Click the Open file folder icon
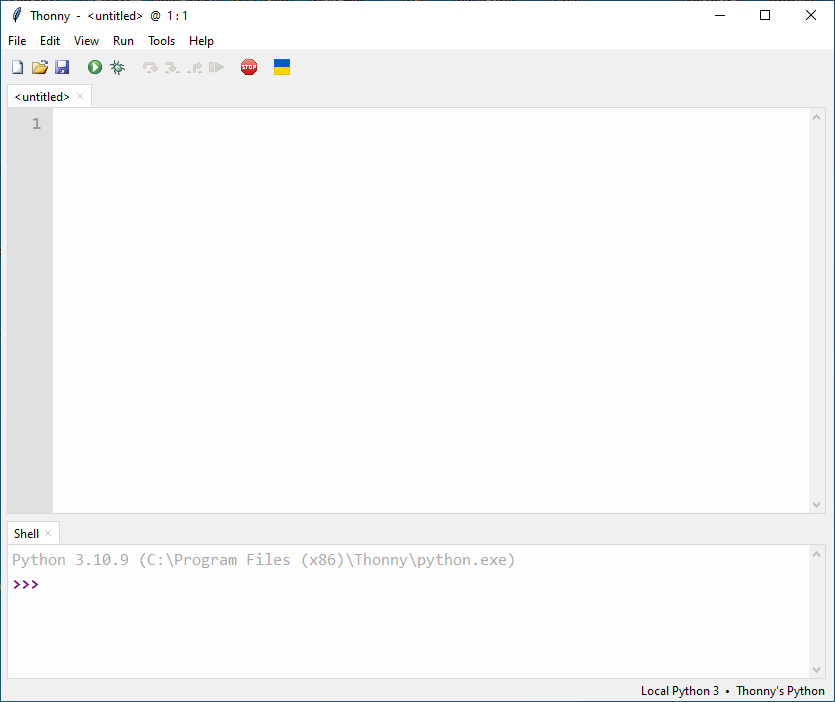The width and height of the screenshot is (835, 702). 40,67
